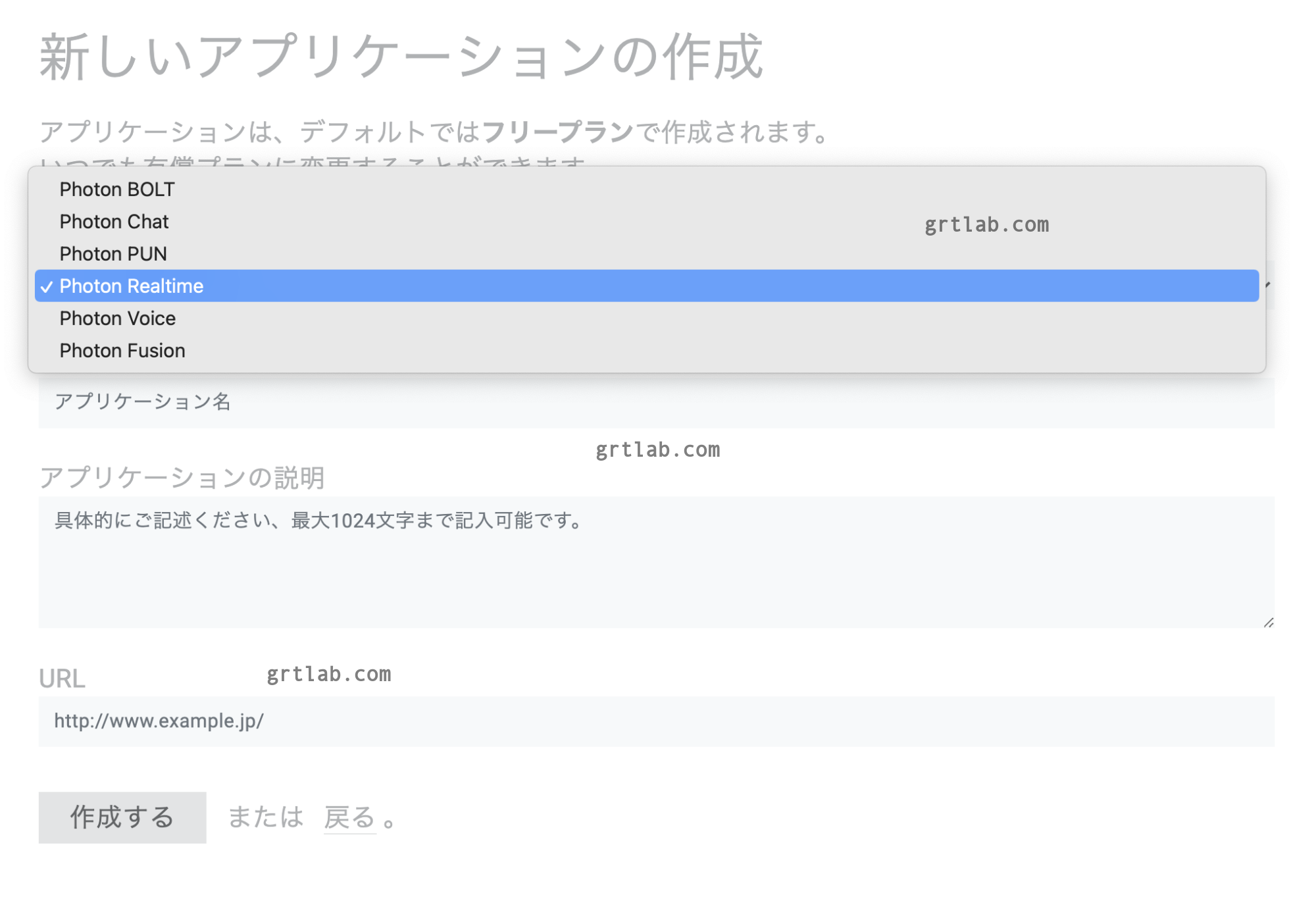
Task: Click the textarea resize handle corner
Action: [1269, 623]
